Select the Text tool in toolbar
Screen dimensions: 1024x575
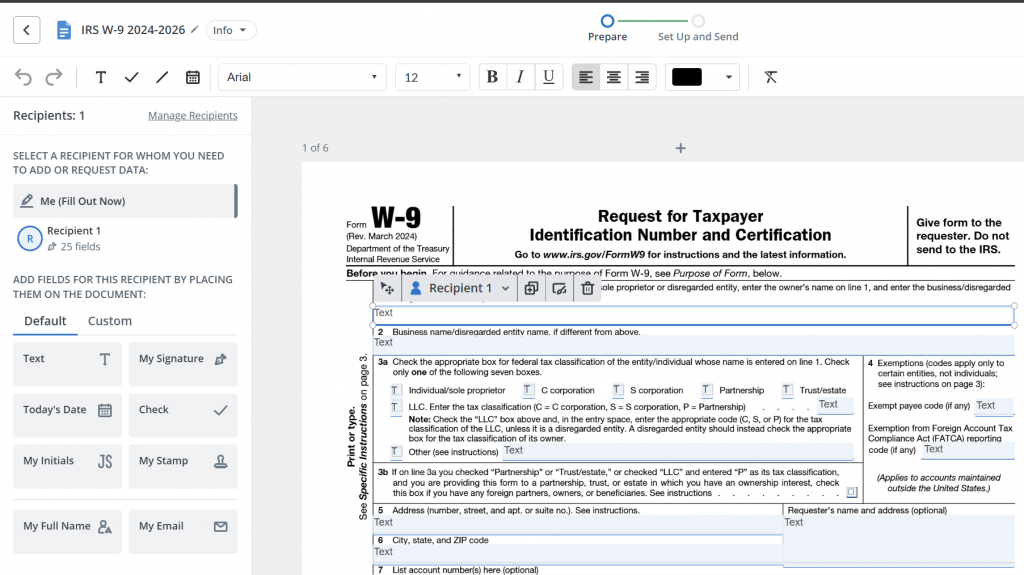click(x=101, y=77)
